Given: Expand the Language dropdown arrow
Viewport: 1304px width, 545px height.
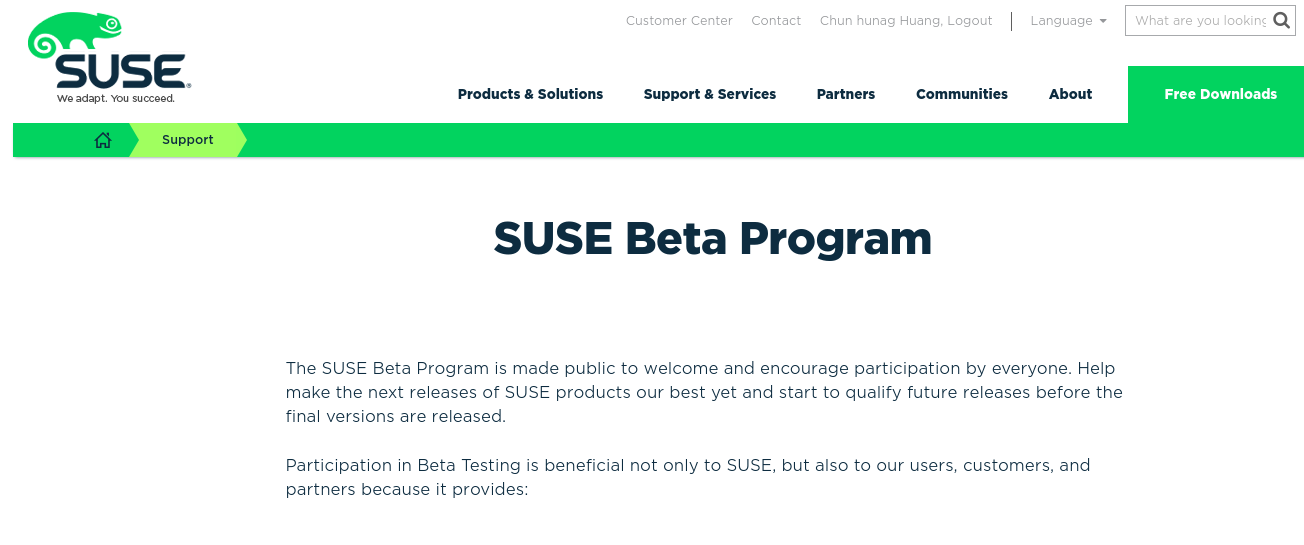Looking at the screenshot, I should coord(1103,21).
